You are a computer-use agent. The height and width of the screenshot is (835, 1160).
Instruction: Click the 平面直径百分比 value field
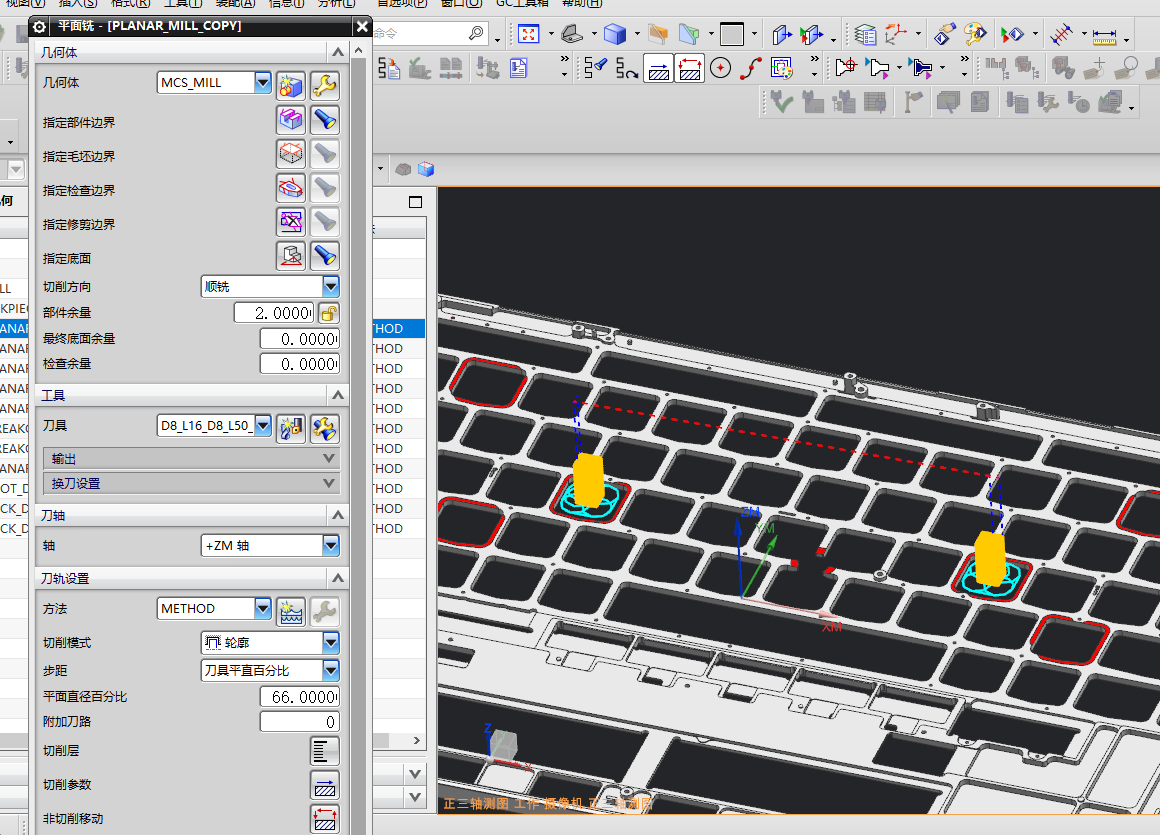click(300, 697)
